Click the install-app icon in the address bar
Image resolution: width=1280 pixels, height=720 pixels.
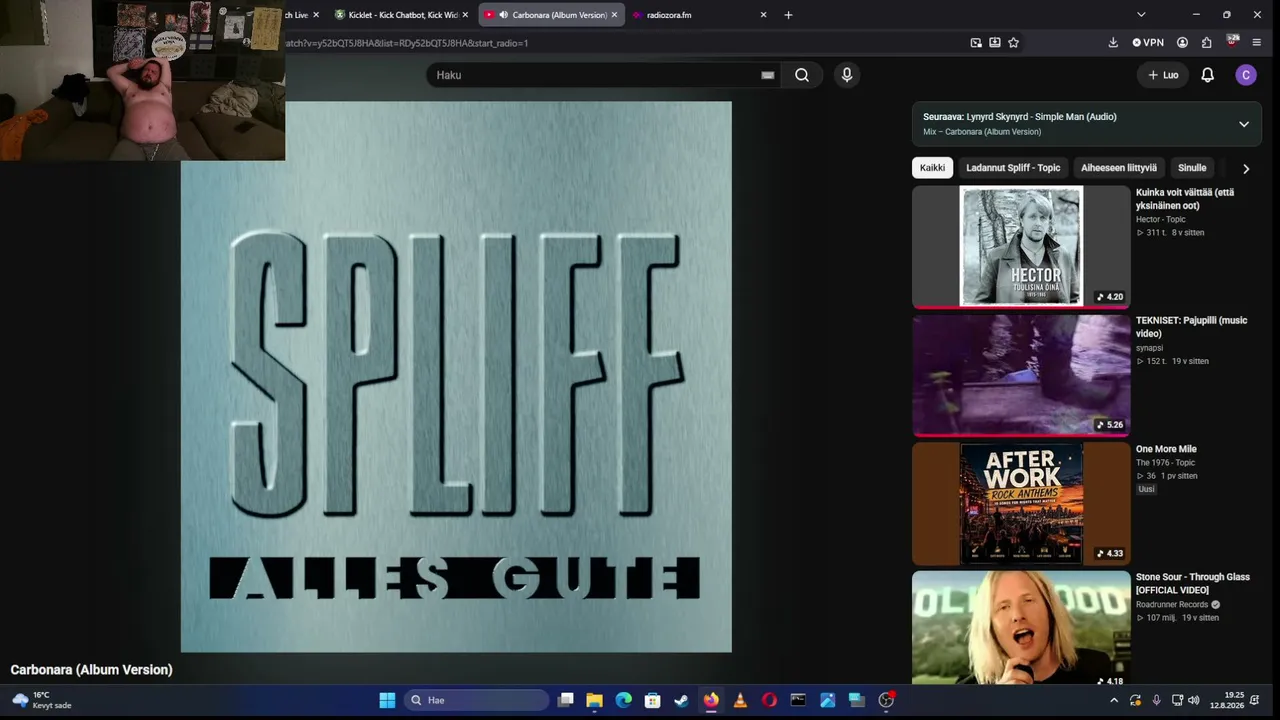(995, 43)
